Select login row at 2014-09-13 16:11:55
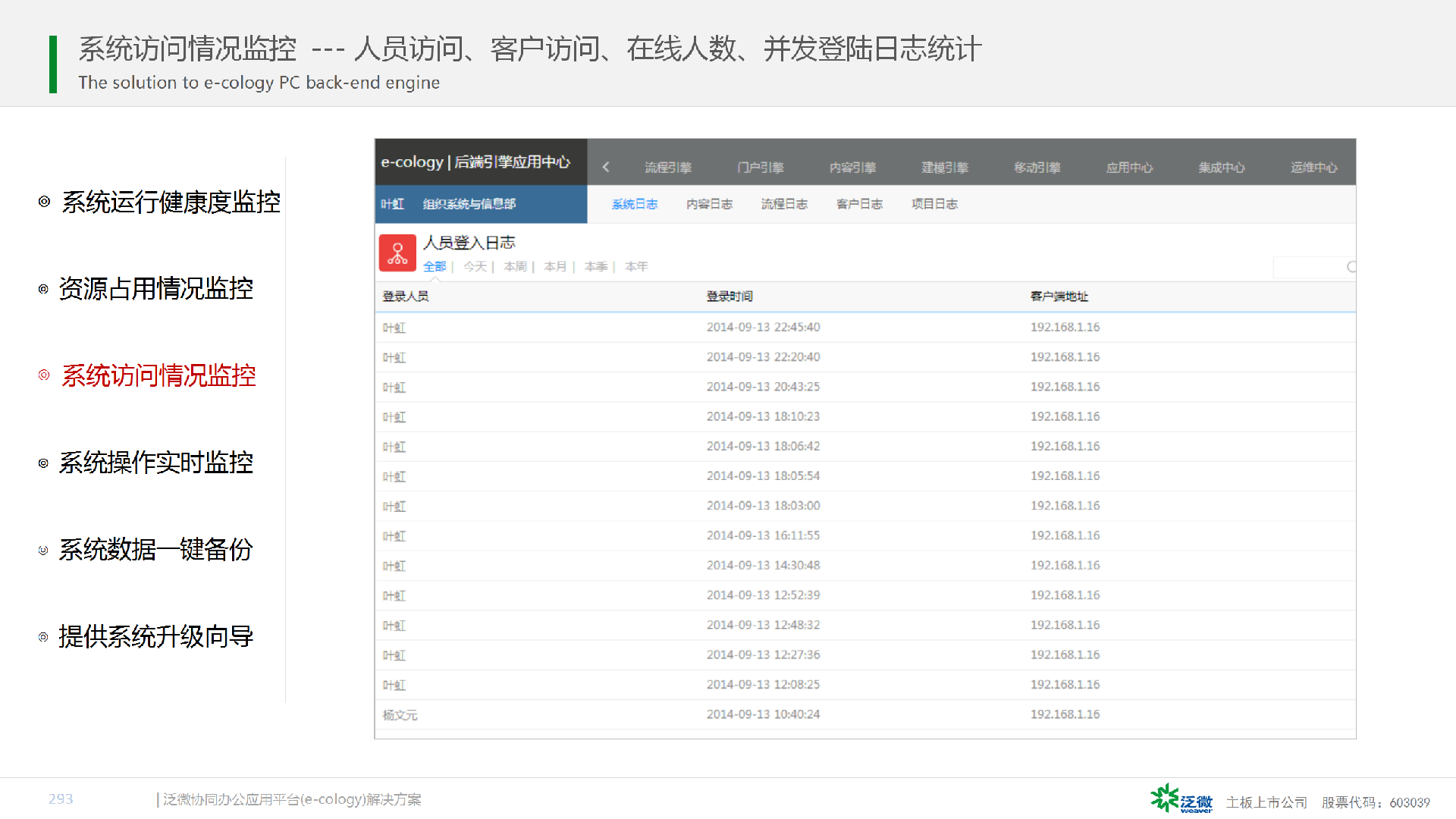The image size is (1456, 819). click(865, 535)
